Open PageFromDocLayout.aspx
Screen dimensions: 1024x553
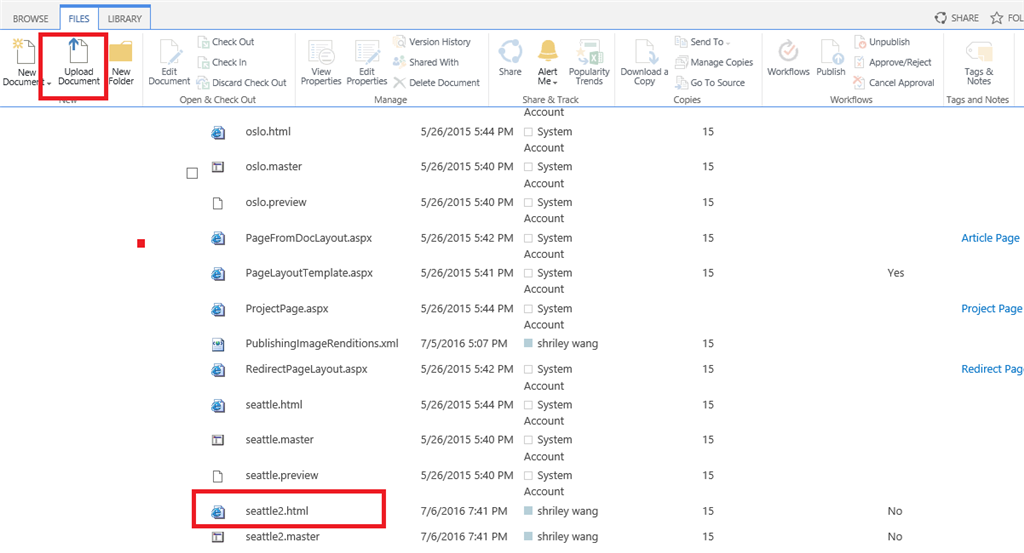(308, 238)
